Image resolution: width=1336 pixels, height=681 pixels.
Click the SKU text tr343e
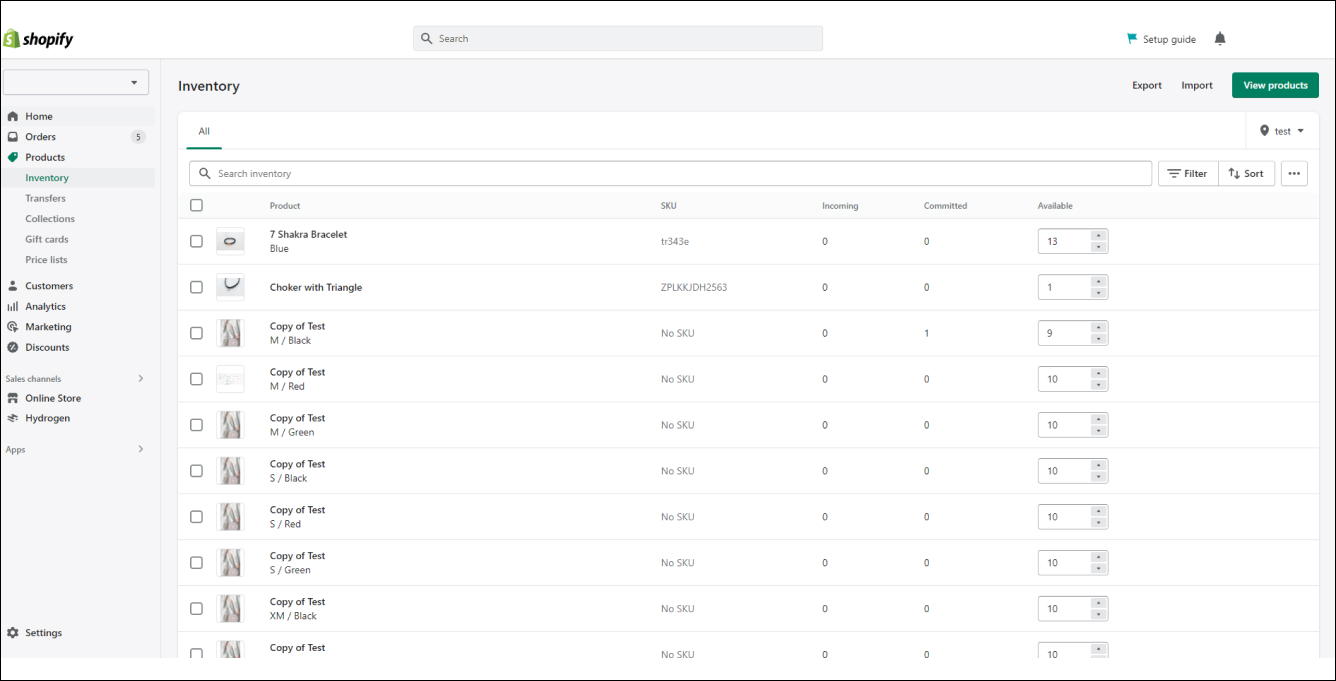coord(675,241)
